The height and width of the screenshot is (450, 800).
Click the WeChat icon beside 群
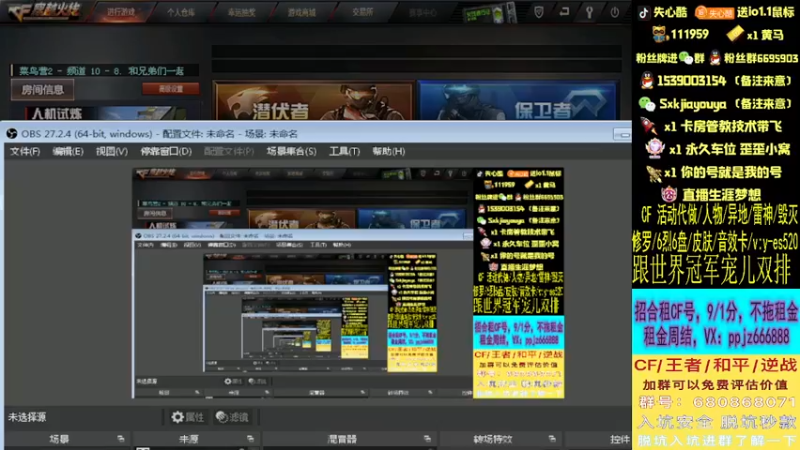point(686,59)
